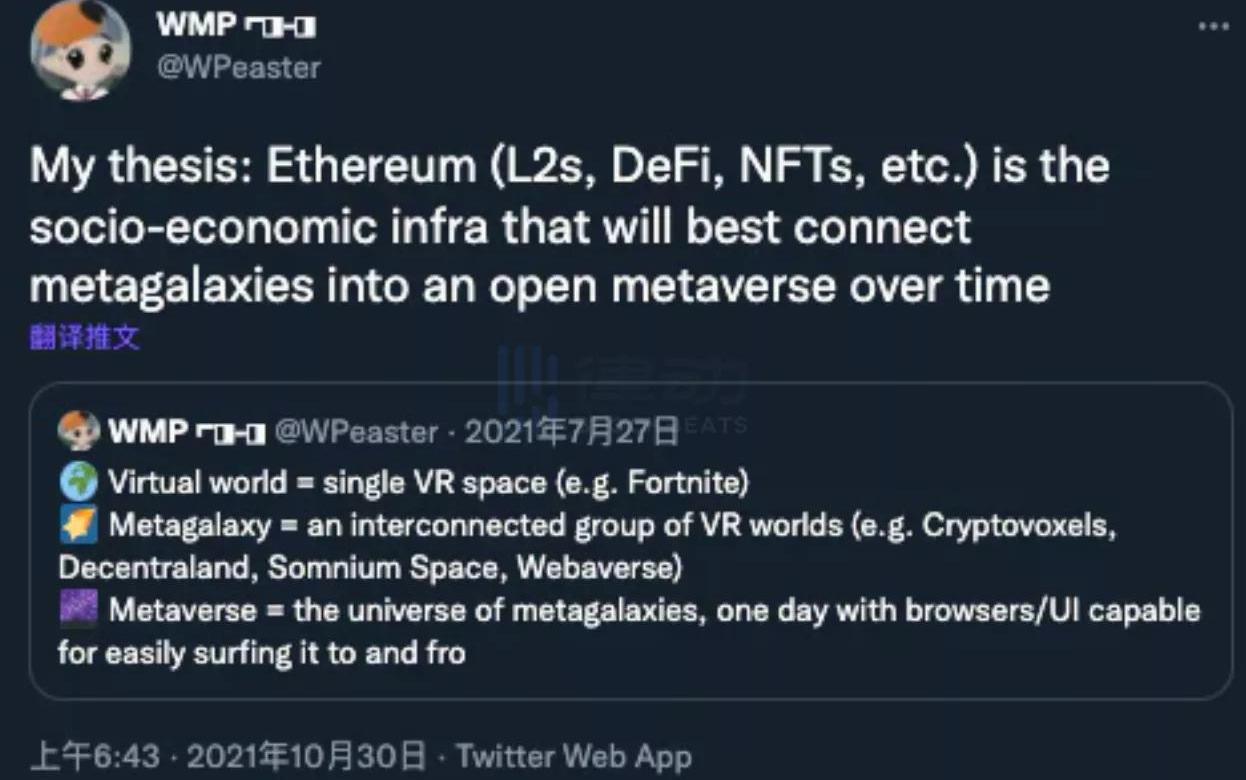The width and height of the screenshot is (1246, 780).
Task: Open the Twitter Web App source link
Action: 572,756
